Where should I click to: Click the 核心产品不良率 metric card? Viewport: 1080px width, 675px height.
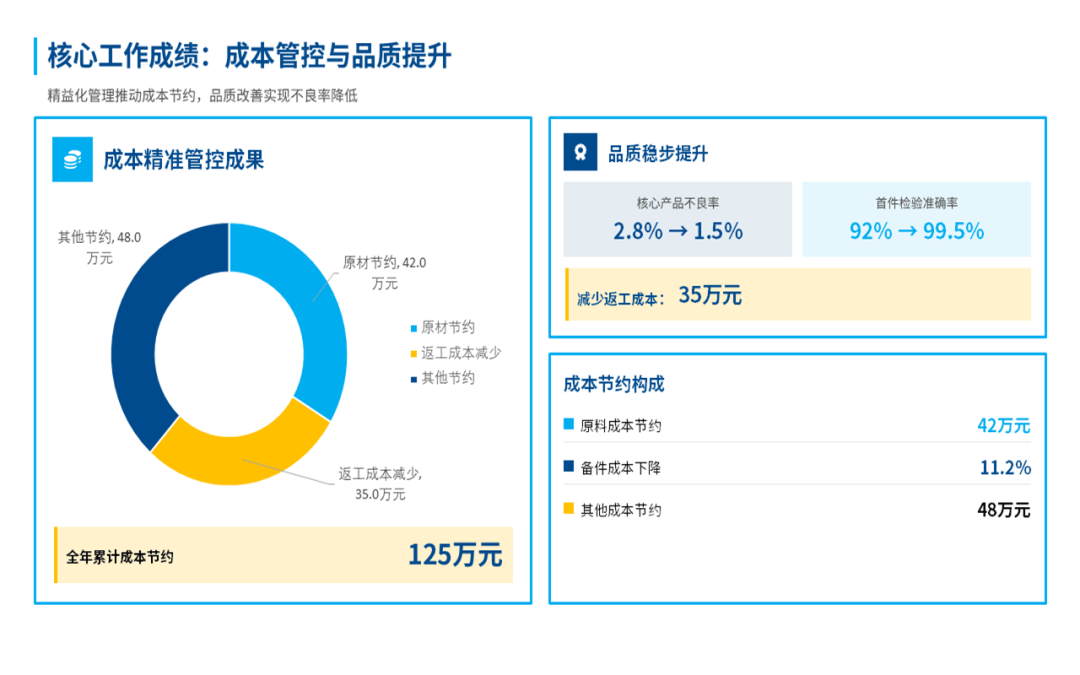coord(677,219)
